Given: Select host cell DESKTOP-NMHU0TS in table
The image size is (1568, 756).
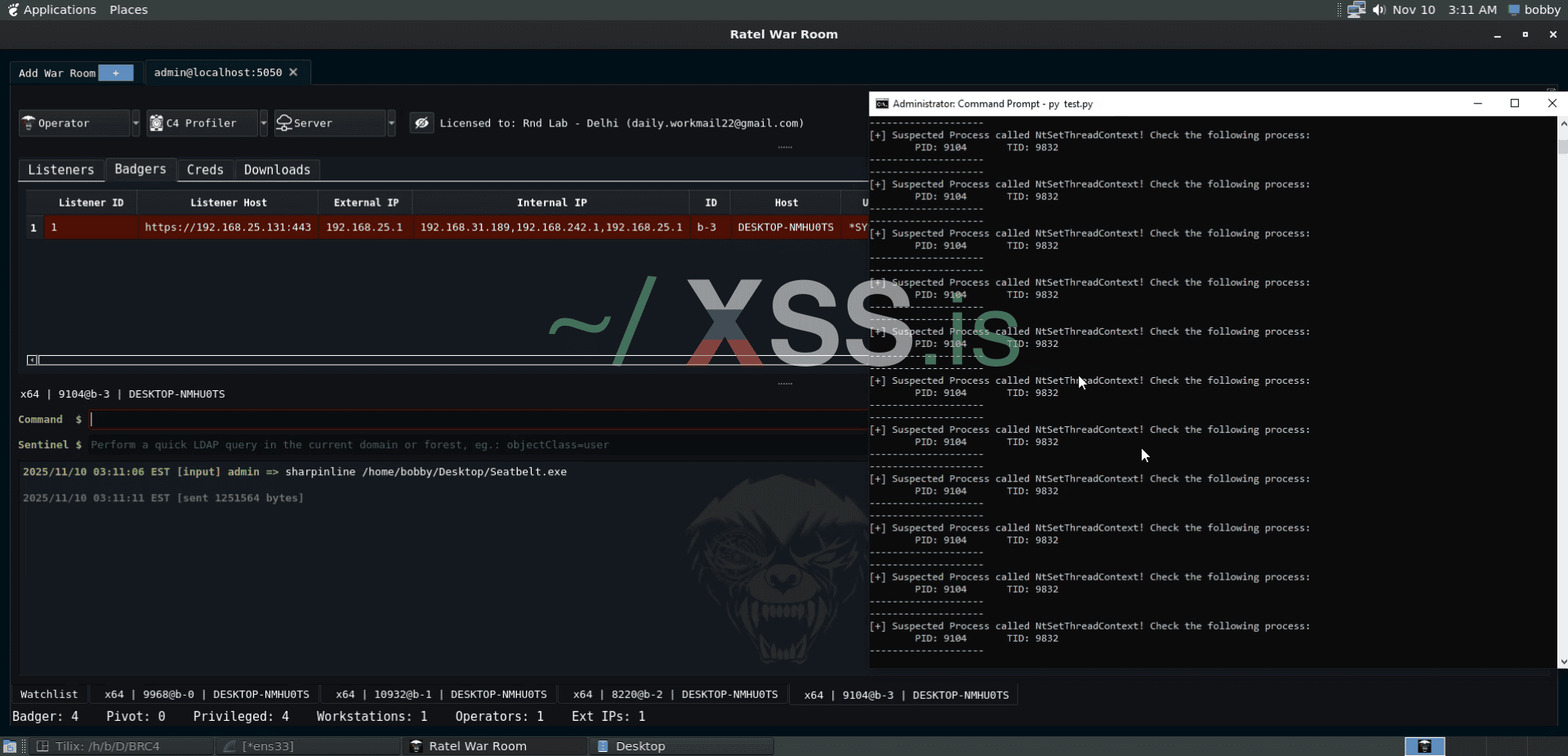Looking at the screenshot, I should click(786, 227).
